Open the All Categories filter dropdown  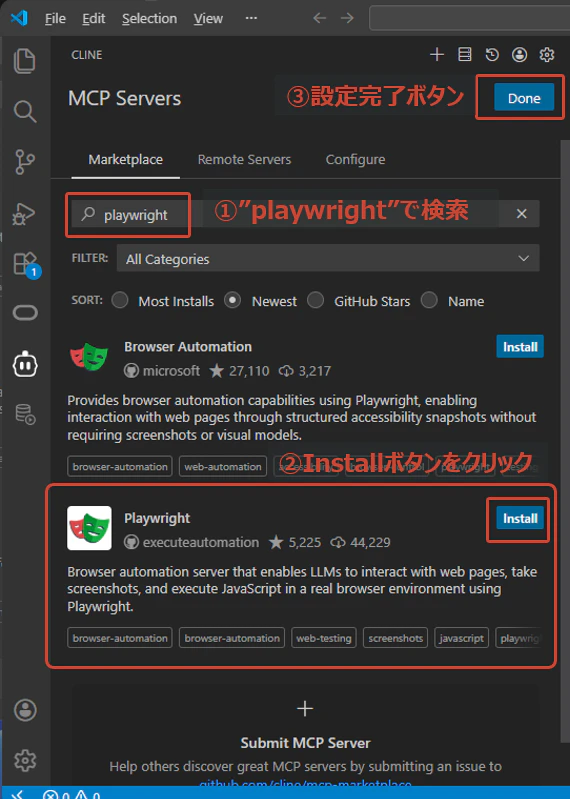(x=328, y=258)
